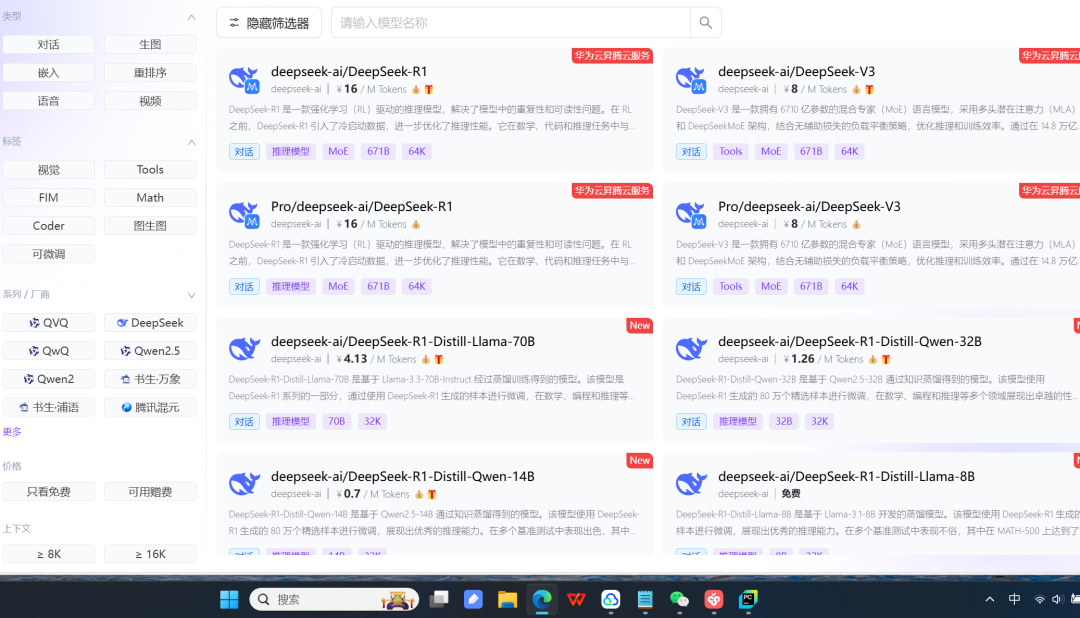
Task: Show hidden icons in the system tray
Action: tap(990, 599)
